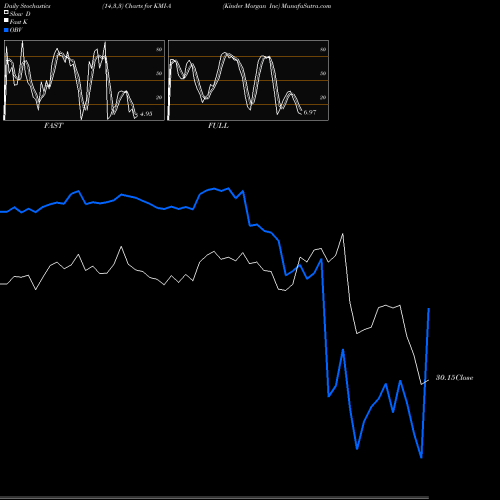
Task: Click the '(Kinder Morgan Inc) MunafaSutra.com' text
Action: (277, 6)
